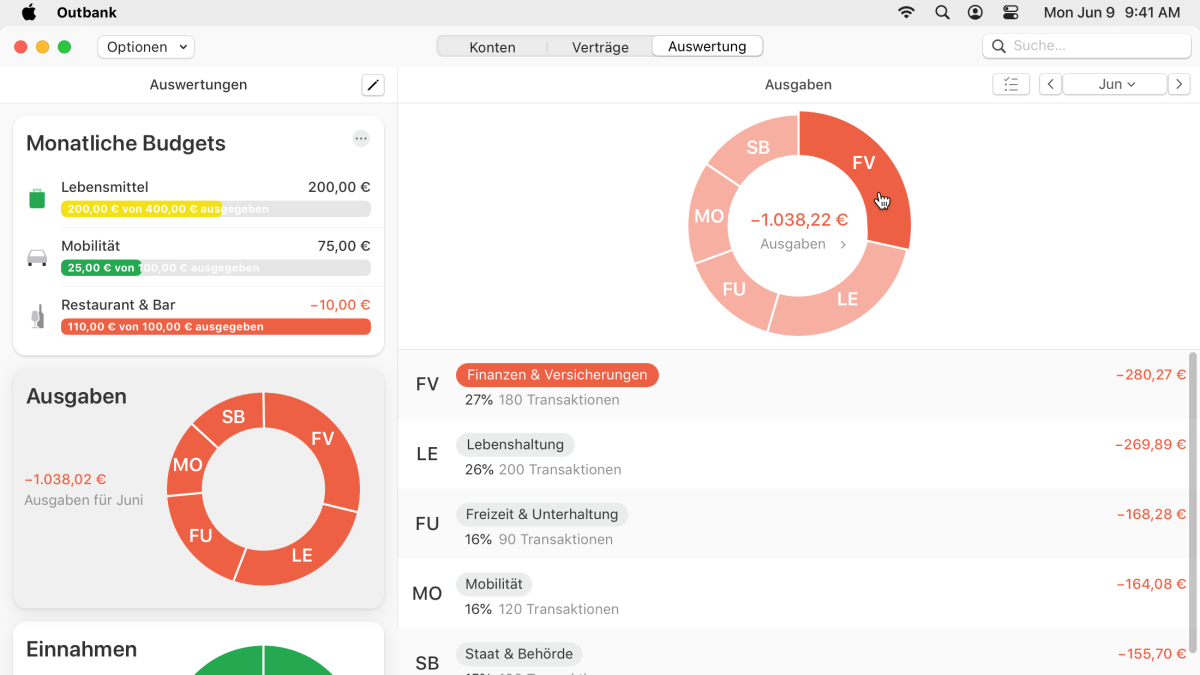Image resolution: width=1200 pixels, height=675 pixels.
Task: Click the car icon for Mobilität budget
Action: click(37, 258)
